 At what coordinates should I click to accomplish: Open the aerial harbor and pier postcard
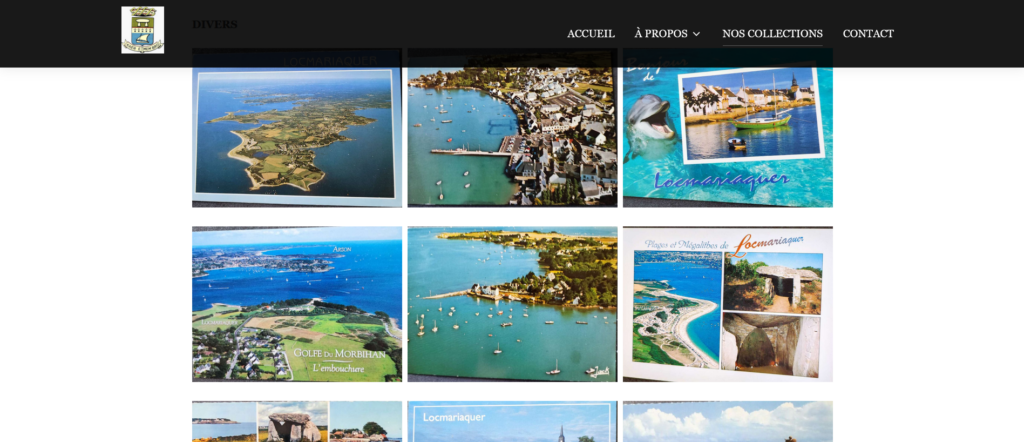coord(512,128)
